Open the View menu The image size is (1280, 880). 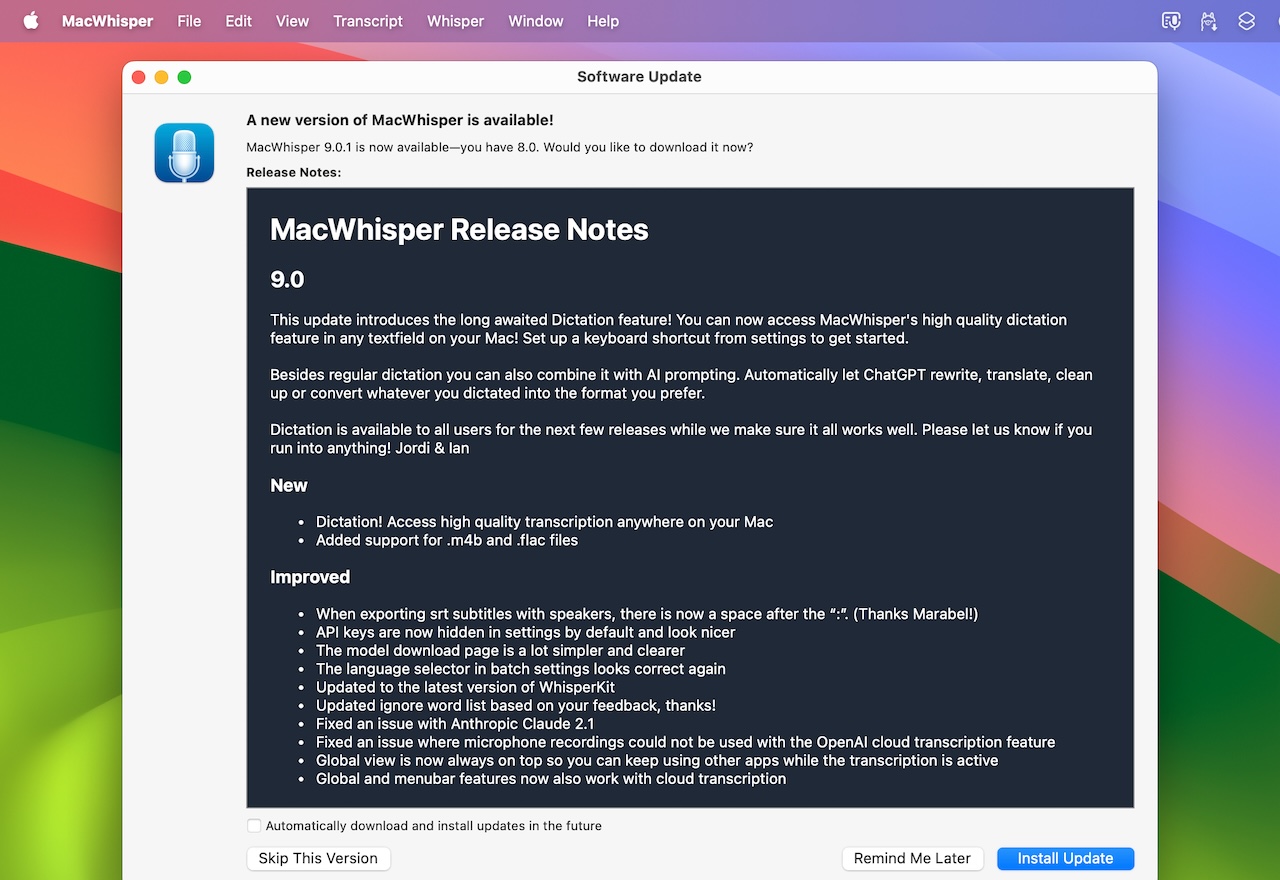point(292,21)
